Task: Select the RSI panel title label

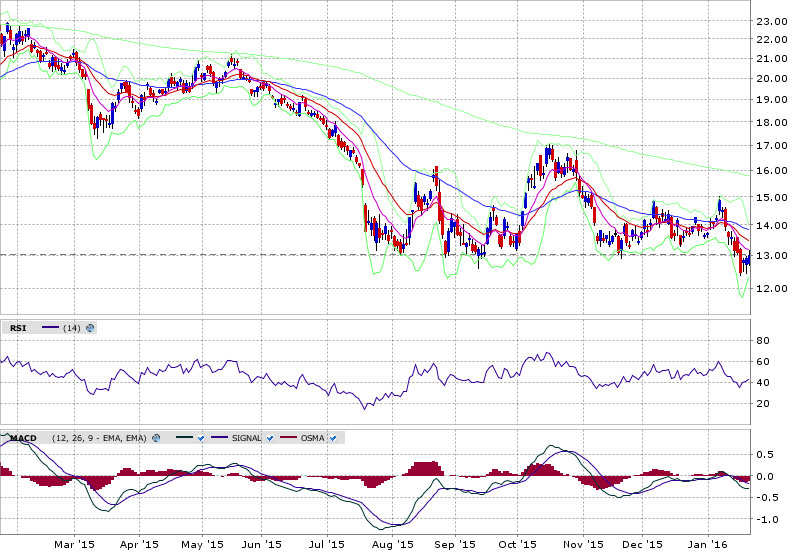Action: click(x=18, y=327)
